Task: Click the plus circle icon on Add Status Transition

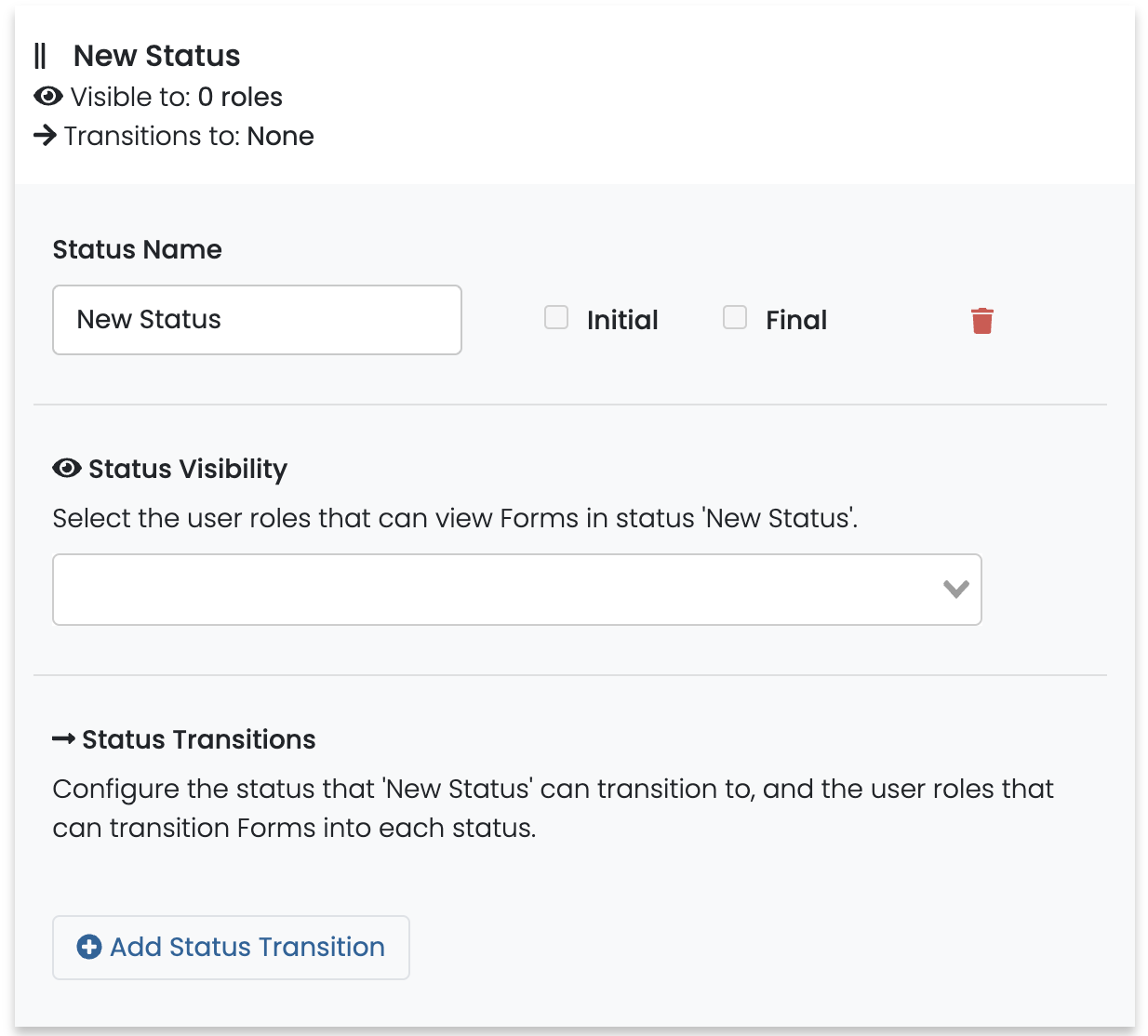Action: click(x=89, y=947)
